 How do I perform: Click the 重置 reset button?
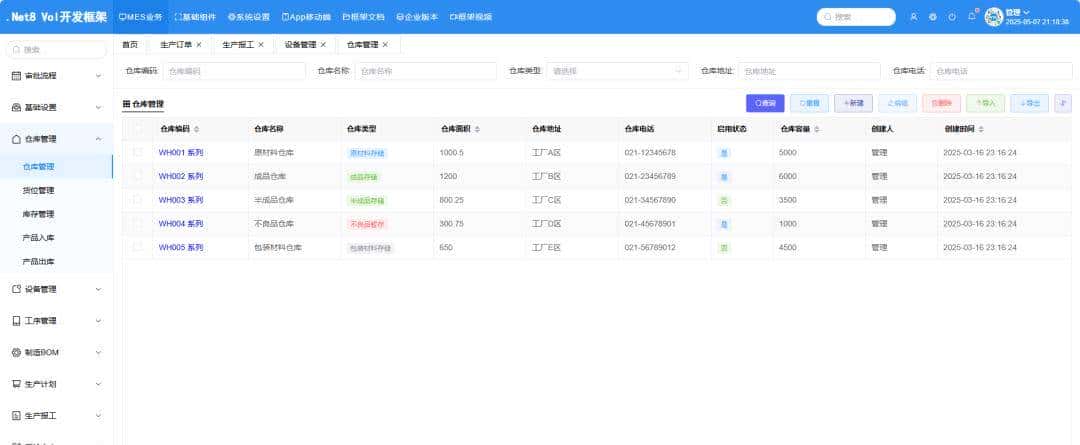pos(809,103)
